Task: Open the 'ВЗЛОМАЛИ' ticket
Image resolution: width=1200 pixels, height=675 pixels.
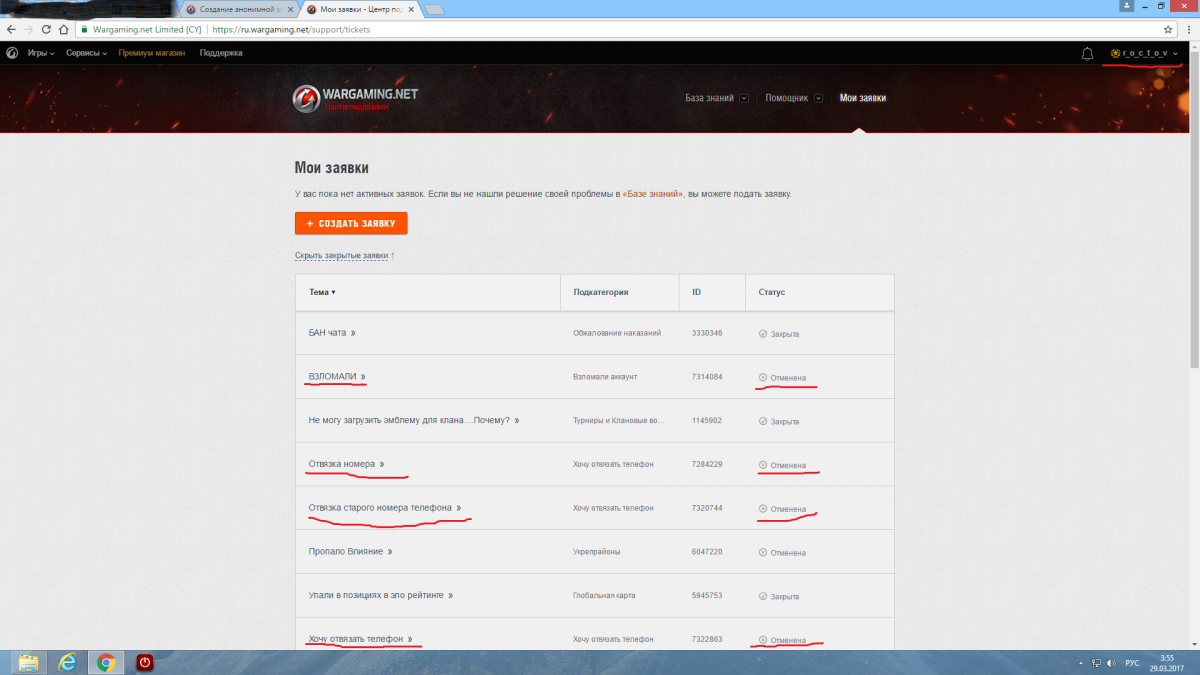Action: (337, 377)
